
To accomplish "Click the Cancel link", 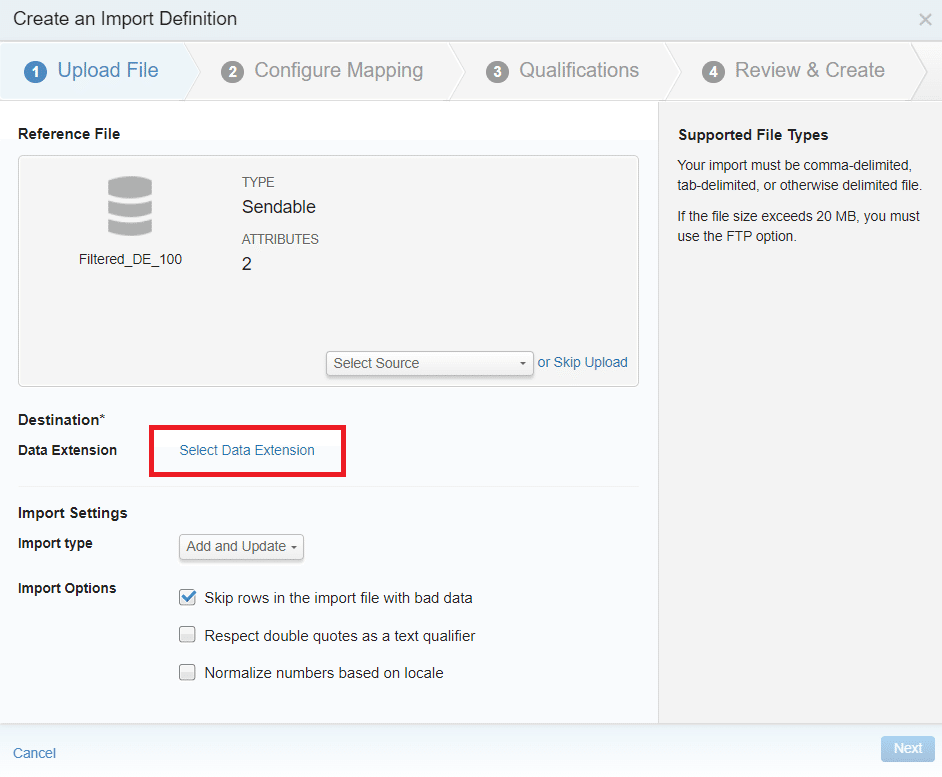I will pyautogui.click(x=34, y=753).
